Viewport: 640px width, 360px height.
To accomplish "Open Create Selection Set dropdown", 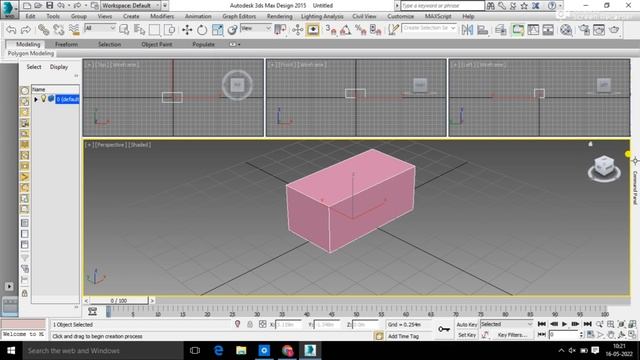I will point(429,28).
